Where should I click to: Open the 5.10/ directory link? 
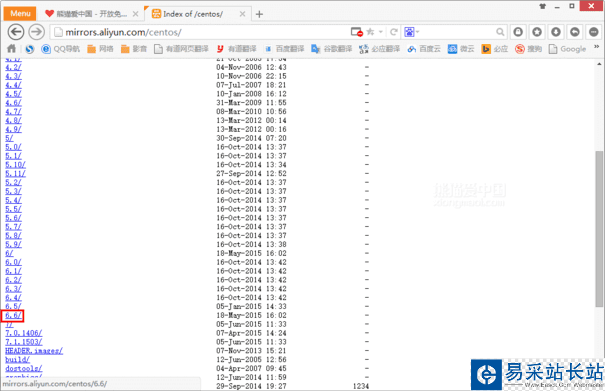pos(15,165)
